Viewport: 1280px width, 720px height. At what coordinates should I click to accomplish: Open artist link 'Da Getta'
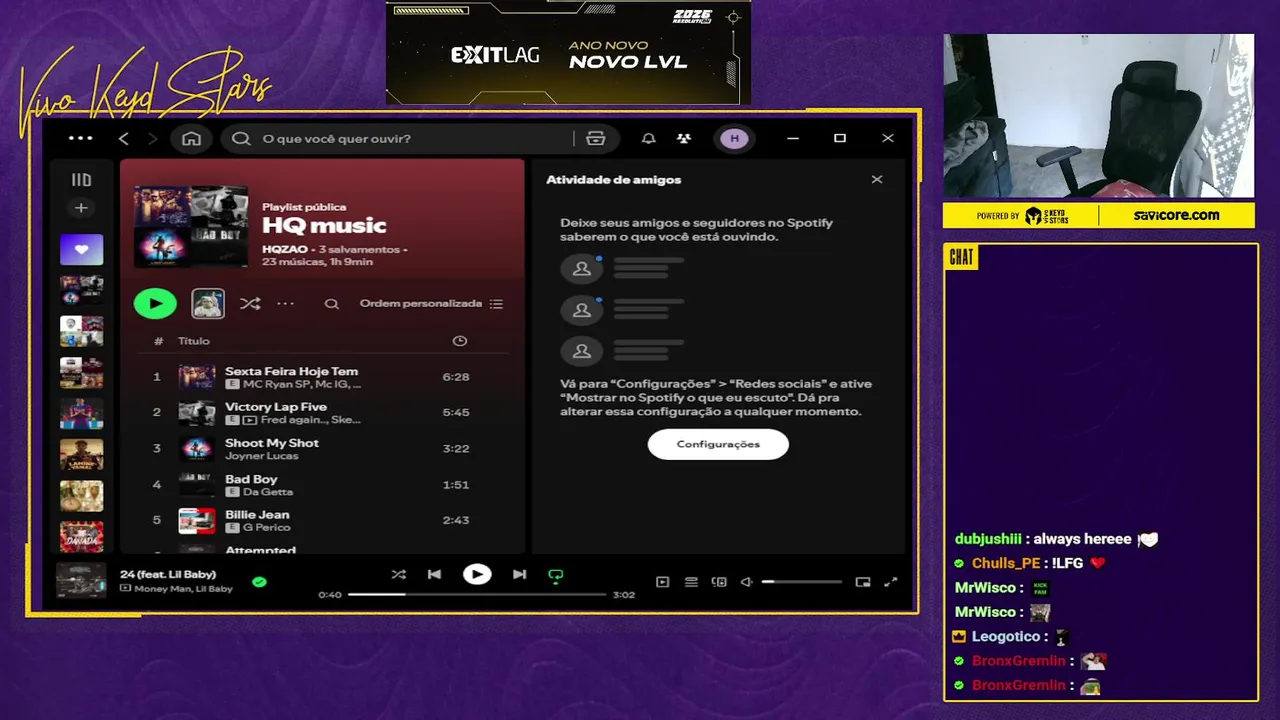tap(268, 492)
